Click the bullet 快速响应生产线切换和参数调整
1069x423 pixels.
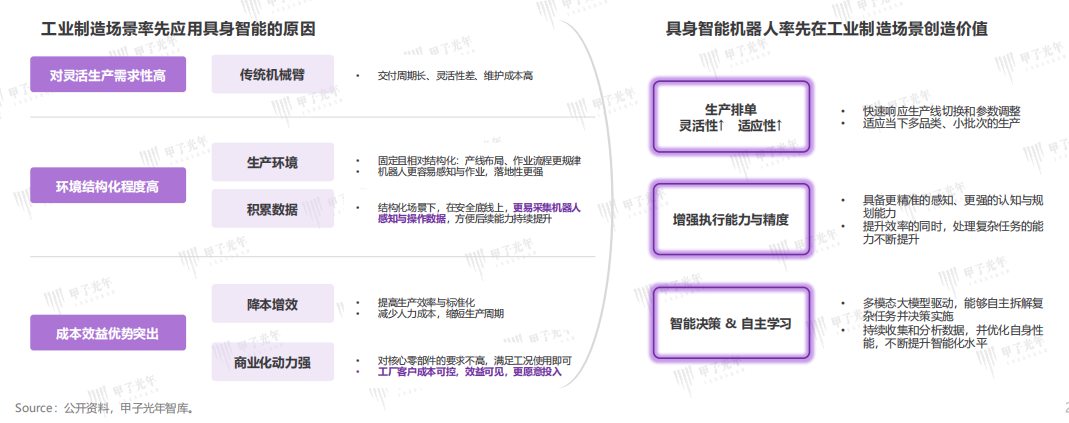pos(942,111)
